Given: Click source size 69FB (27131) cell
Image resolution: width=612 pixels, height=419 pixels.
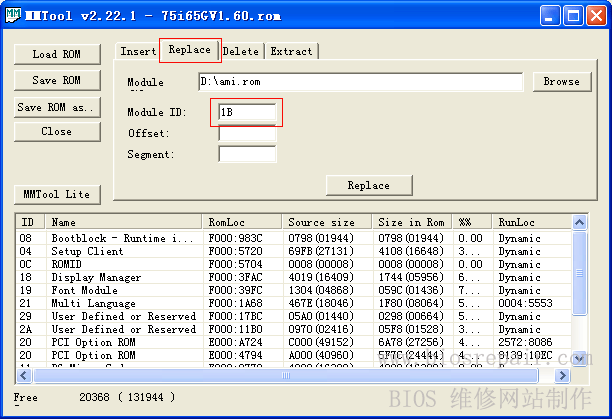Looking at the screenshot, I should (x=321, y=251).
